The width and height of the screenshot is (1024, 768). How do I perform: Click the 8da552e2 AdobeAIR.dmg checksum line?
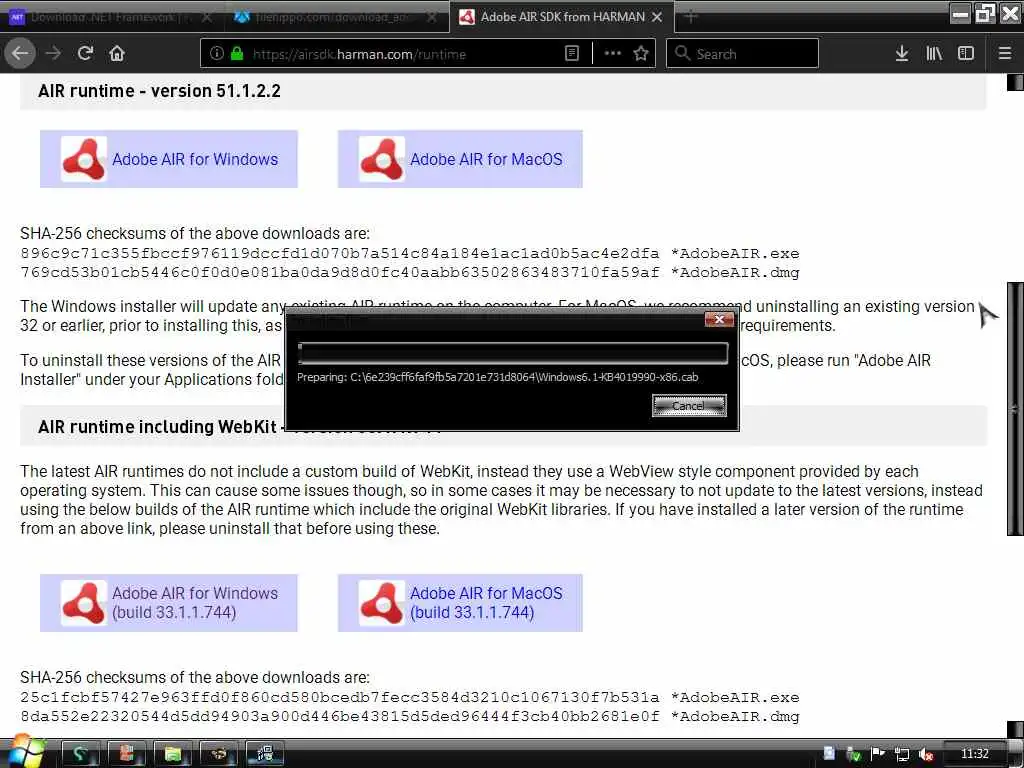[x=409, y=716]
